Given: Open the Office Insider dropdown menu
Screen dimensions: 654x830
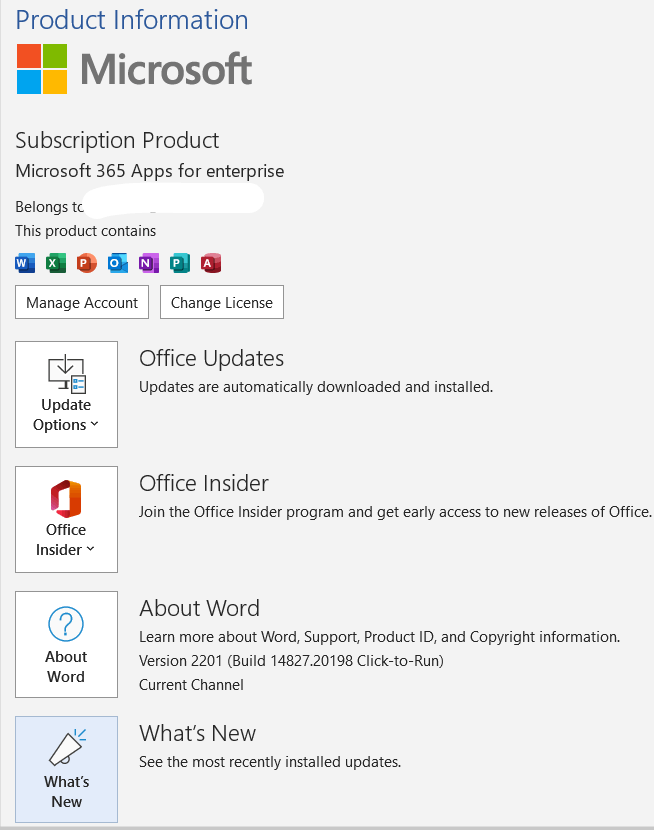Looking at the screenshot, I should 67,519.
